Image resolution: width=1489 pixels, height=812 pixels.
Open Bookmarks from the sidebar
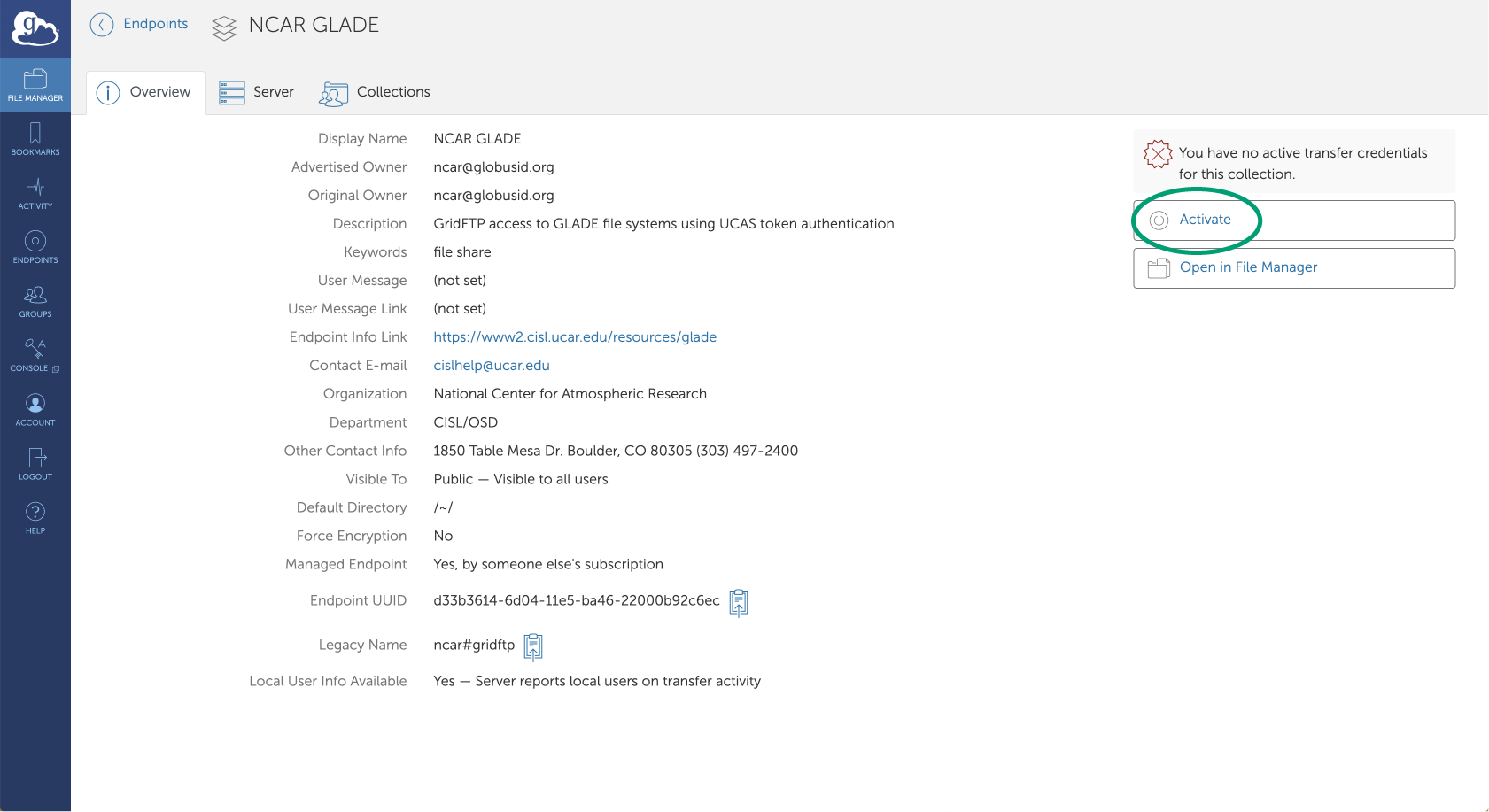click(x=35, y=139)
